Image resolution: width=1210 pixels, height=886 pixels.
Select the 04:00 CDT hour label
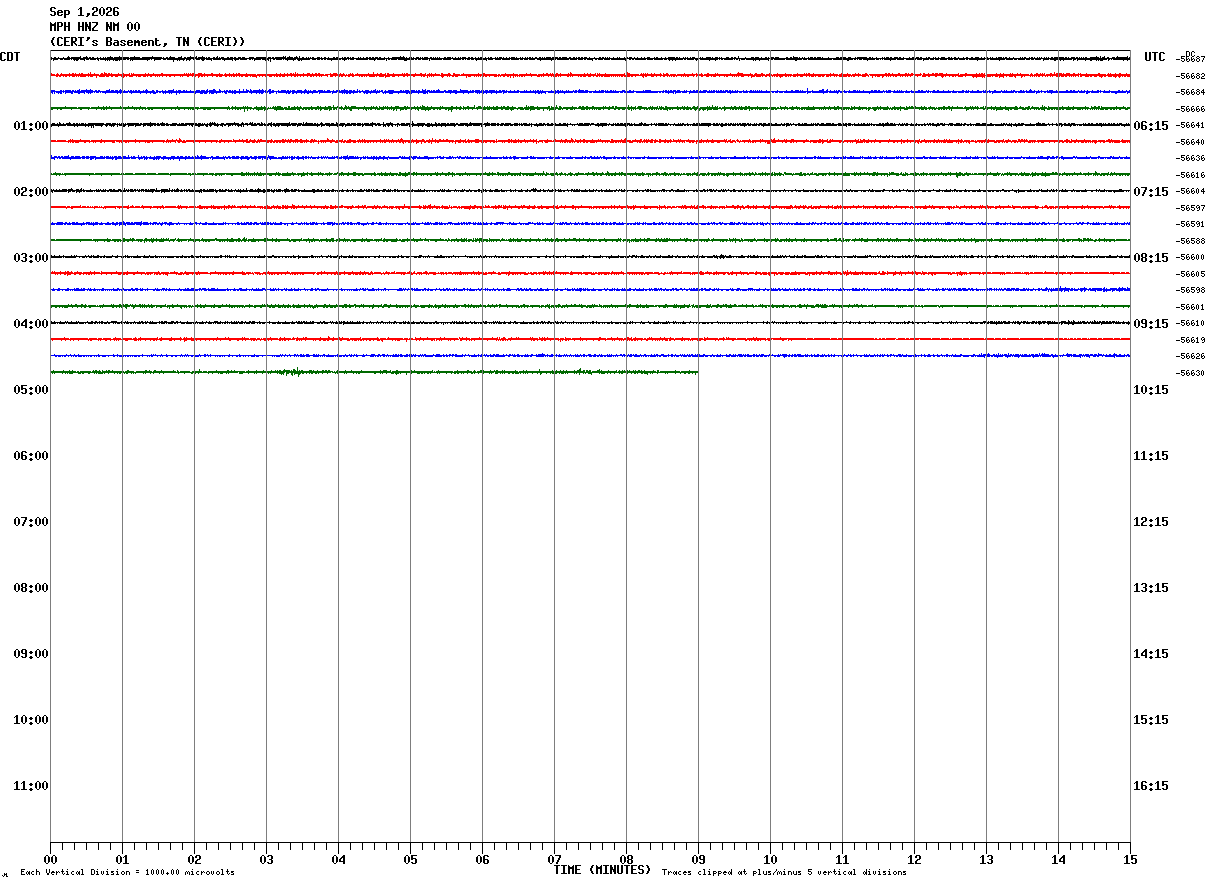coord(31,324)
